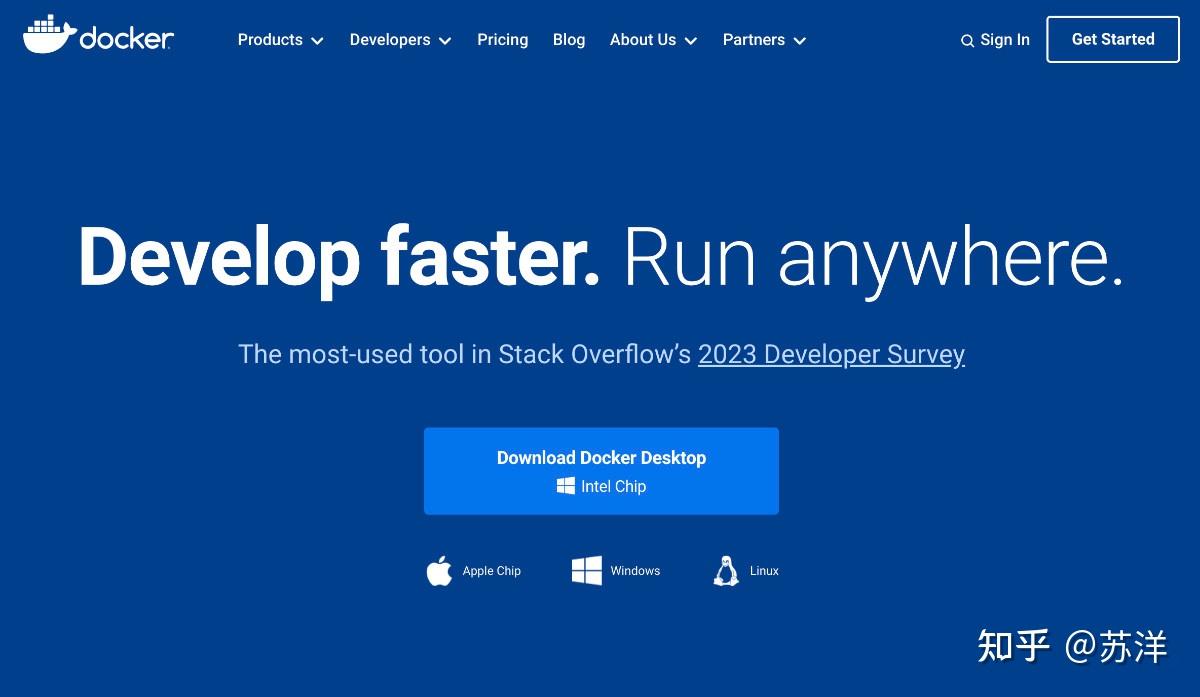
Task: Select the Windows download option
Action: [615, 570]
